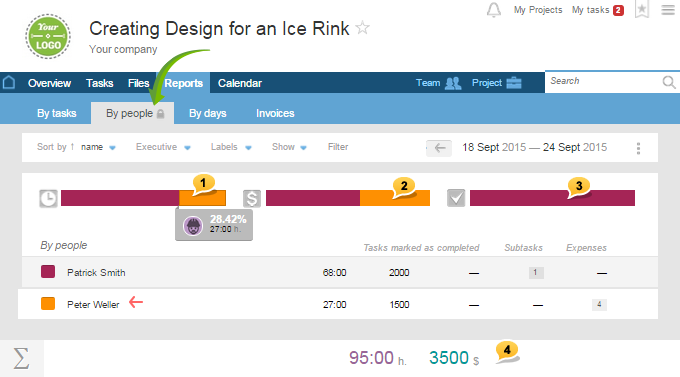The image size is (680, 377).
Task: Expand the Executive dropdown
Action: (x=163, y=147)
